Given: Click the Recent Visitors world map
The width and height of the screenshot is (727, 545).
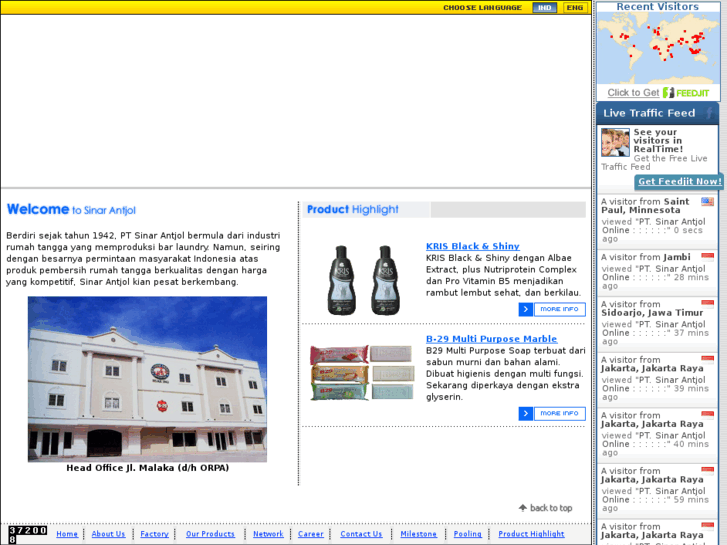Looking at the screenshot, I should (x=658, y=48).
